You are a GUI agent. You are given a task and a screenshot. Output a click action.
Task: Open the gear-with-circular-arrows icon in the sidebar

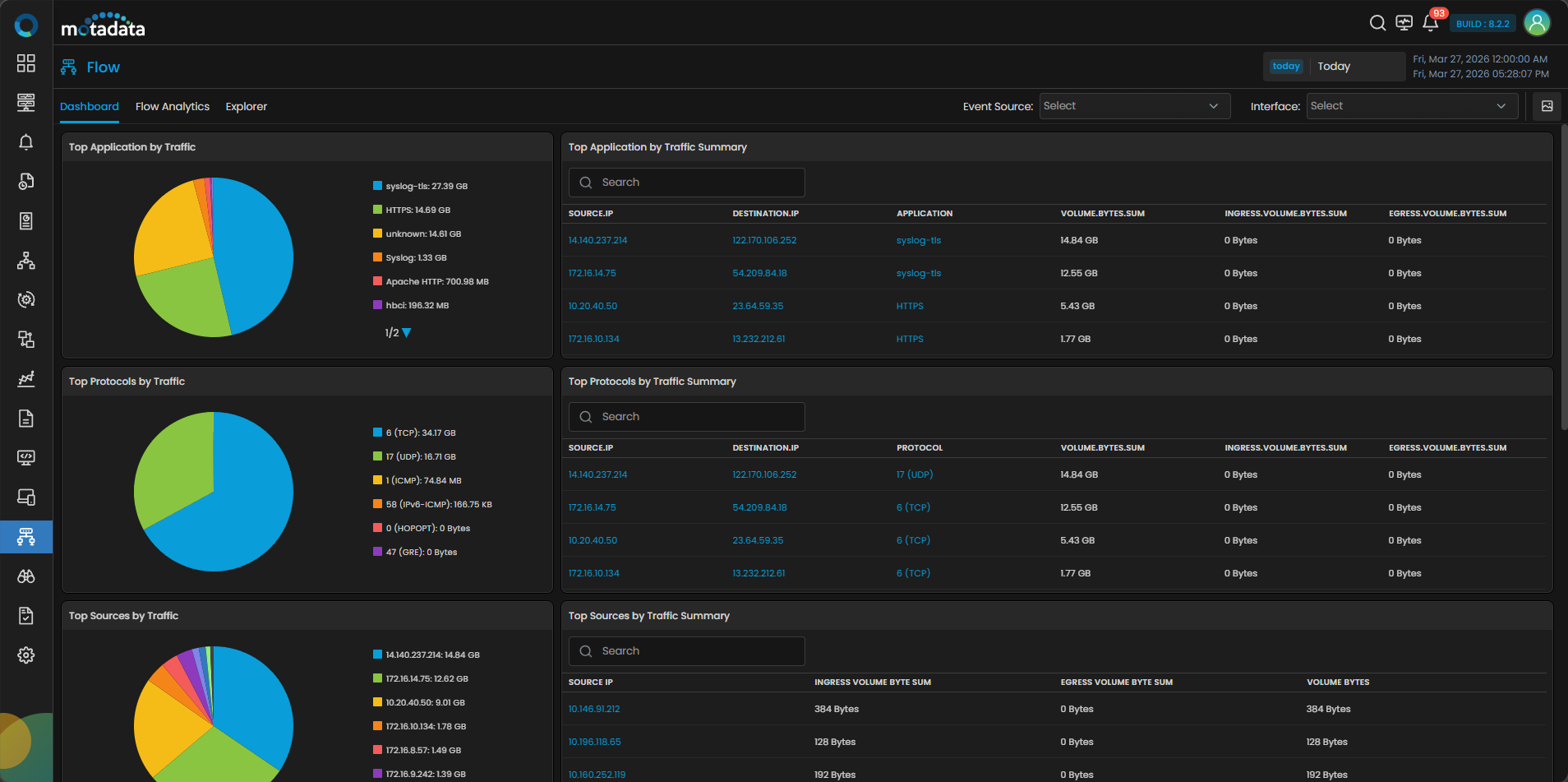(26, 300)
